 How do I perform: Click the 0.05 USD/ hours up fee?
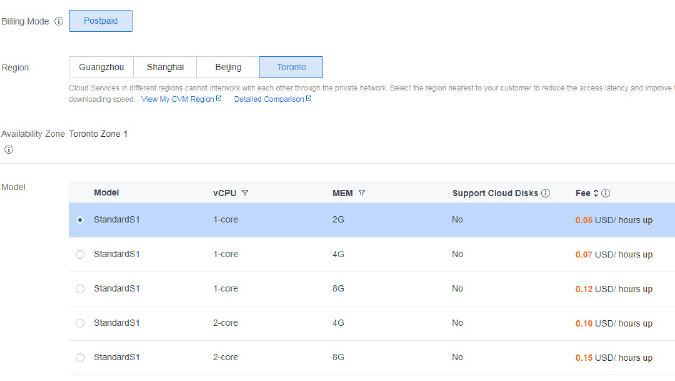coord(614,220)
